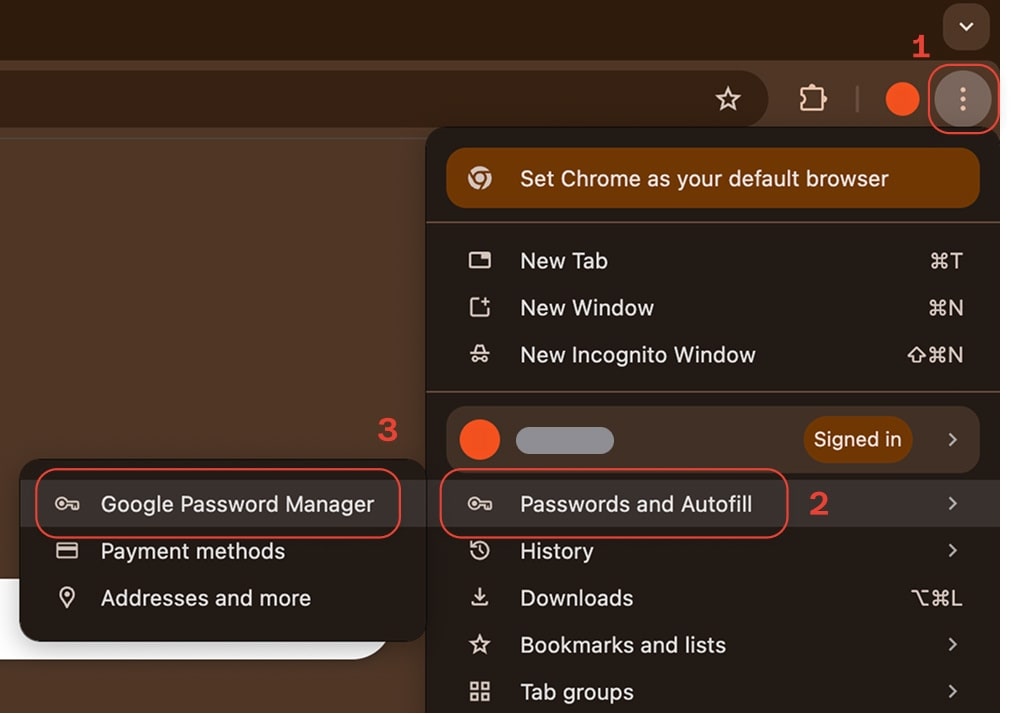Viewport: 1011px width, 714px height.
Task: Click the Downloads arrow icon
Action: pos(480,597)
